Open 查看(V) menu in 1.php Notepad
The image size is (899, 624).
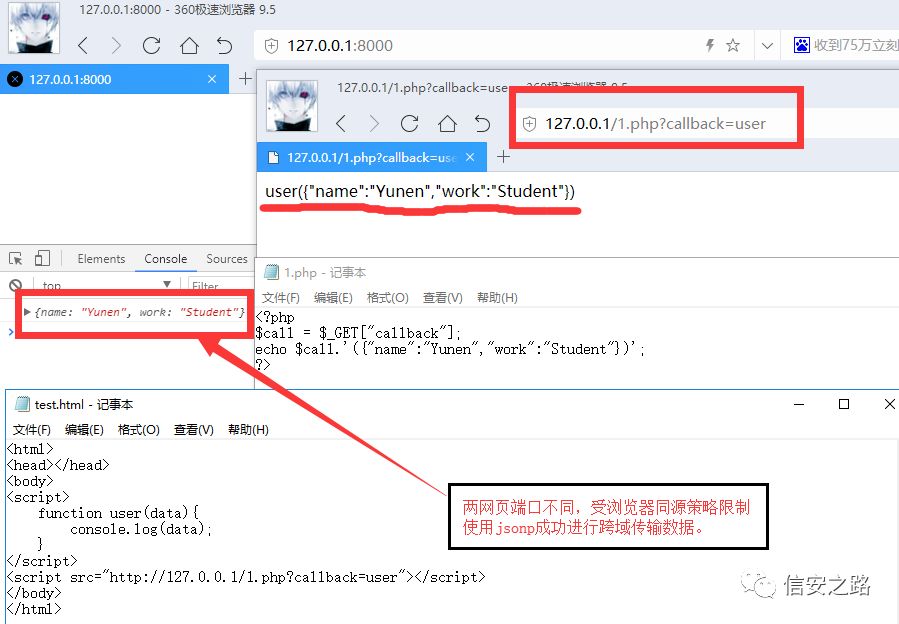[443, 298]
